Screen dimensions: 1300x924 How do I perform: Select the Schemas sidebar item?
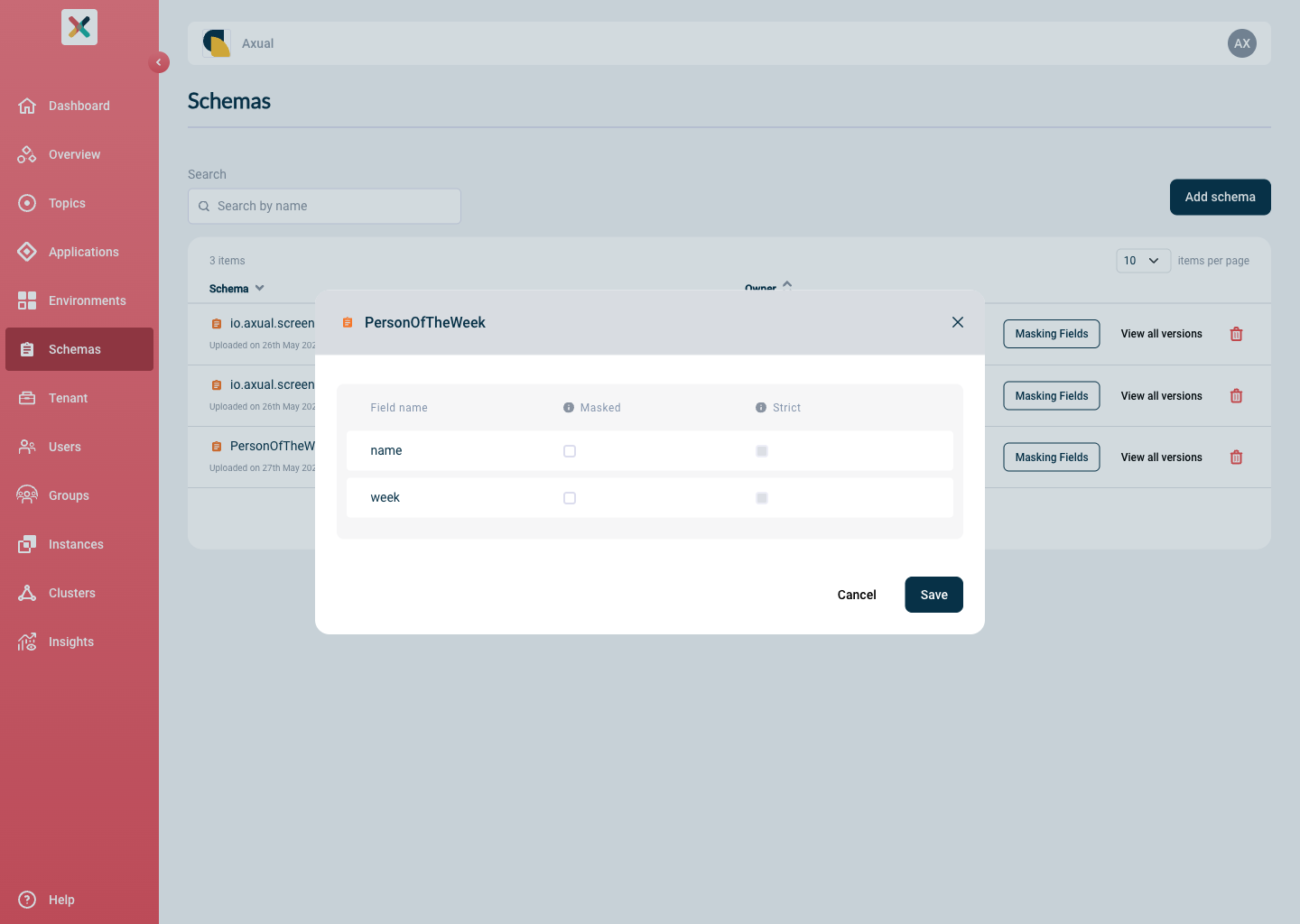(x=79, y=349)
